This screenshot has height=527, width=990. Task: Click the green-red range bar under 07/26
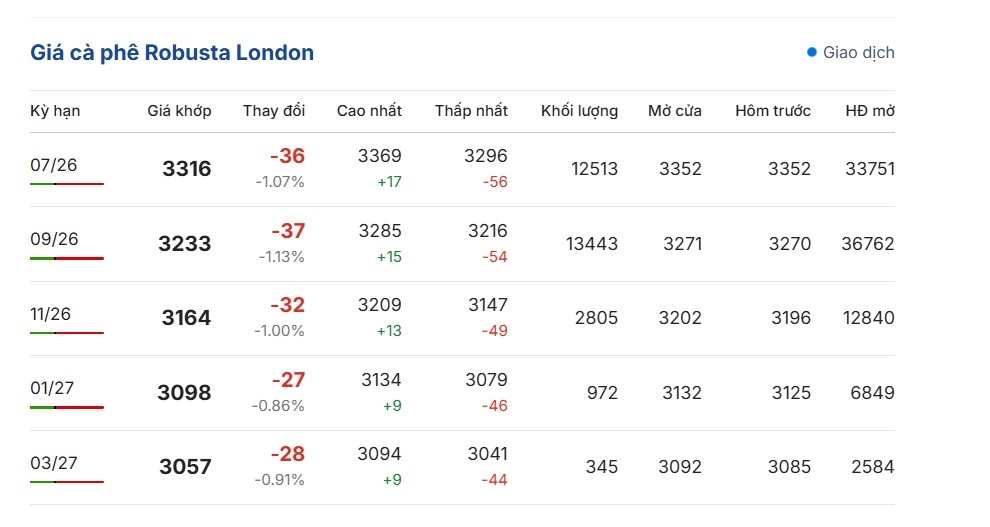point(67,184)
